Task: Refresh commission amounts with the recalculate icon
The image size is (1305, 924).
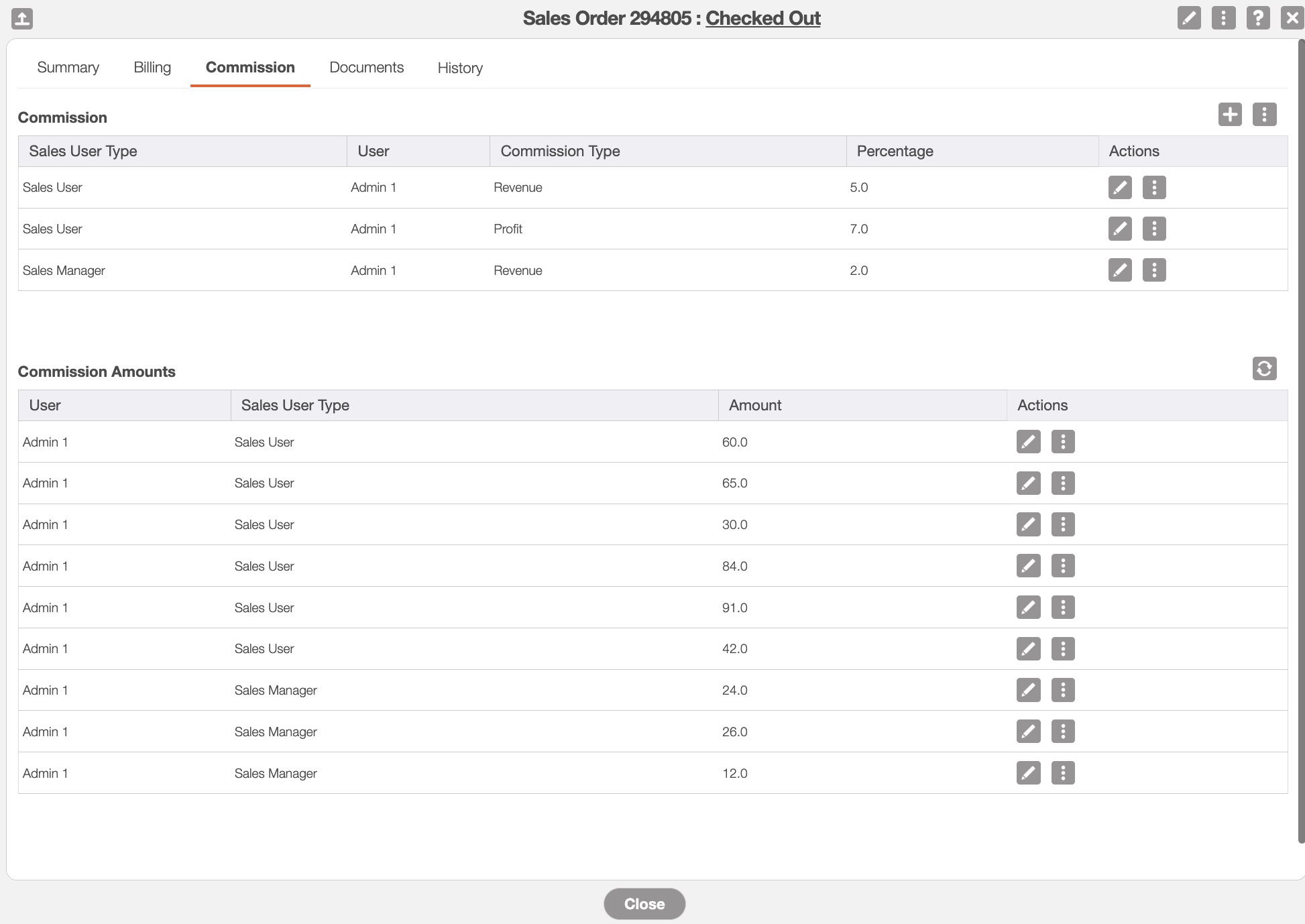Action: [1264, 369]
